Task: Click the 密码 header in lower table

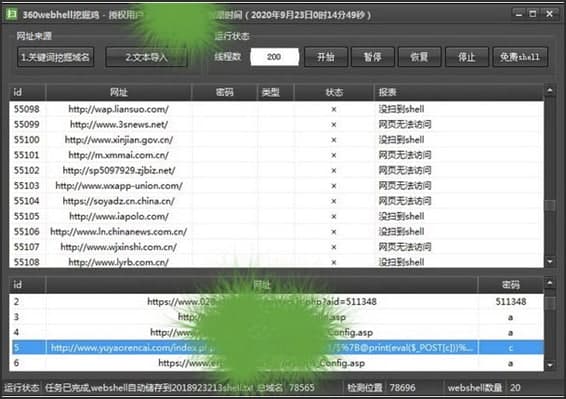Action: click(511, 285)
